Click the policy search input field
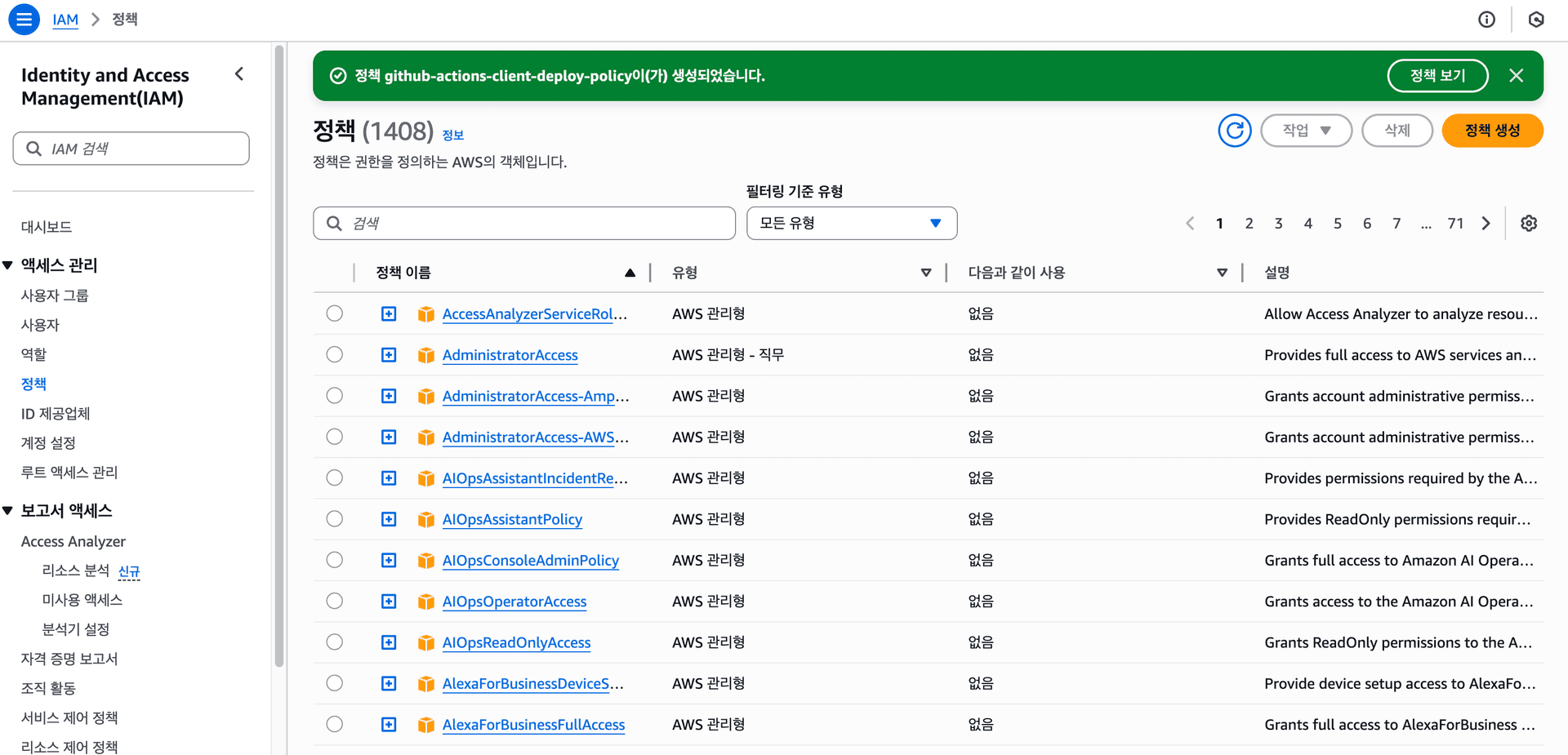This screenshot has height=755, width=1568. tap(524, 224)
